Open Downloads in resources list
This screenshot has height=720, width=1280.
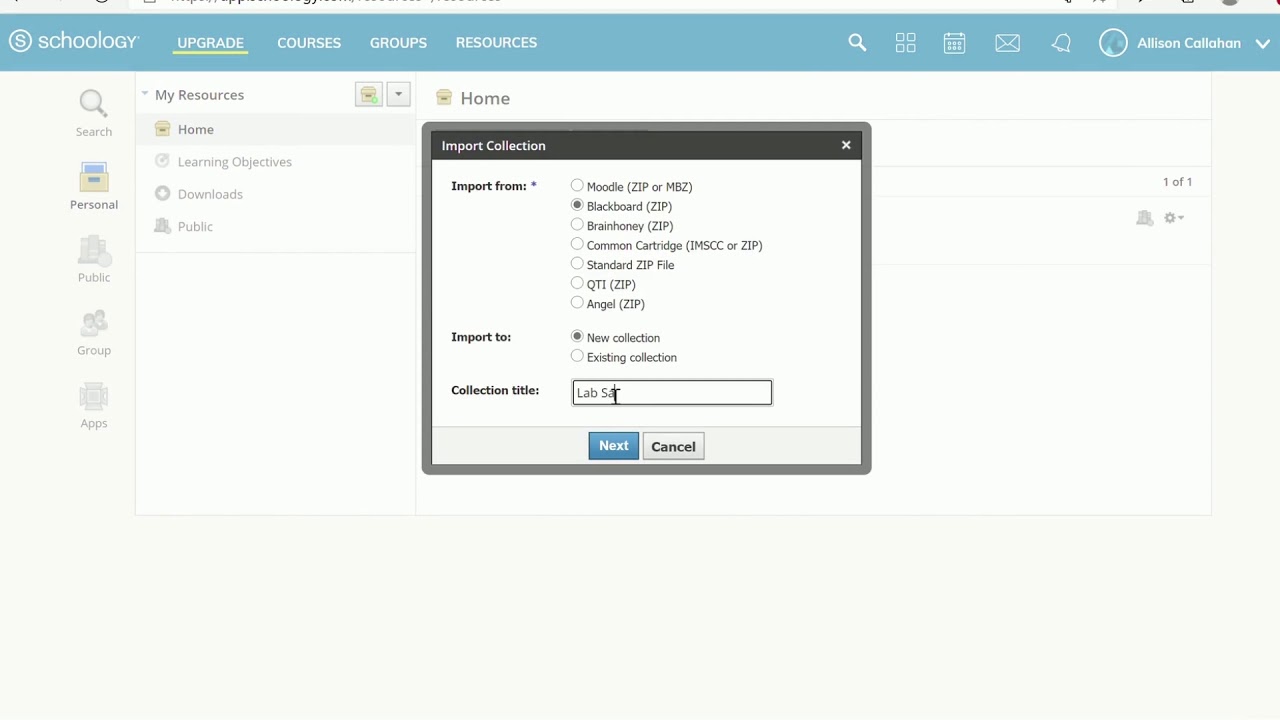click(210, 194)
